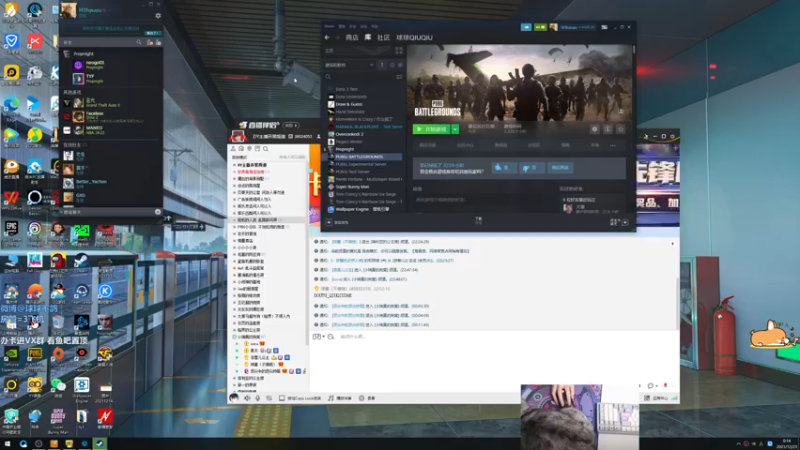This screenshot has width=800, height=450.
Task: Click Steam's forward navigation arrow
Action: (337, 37)
